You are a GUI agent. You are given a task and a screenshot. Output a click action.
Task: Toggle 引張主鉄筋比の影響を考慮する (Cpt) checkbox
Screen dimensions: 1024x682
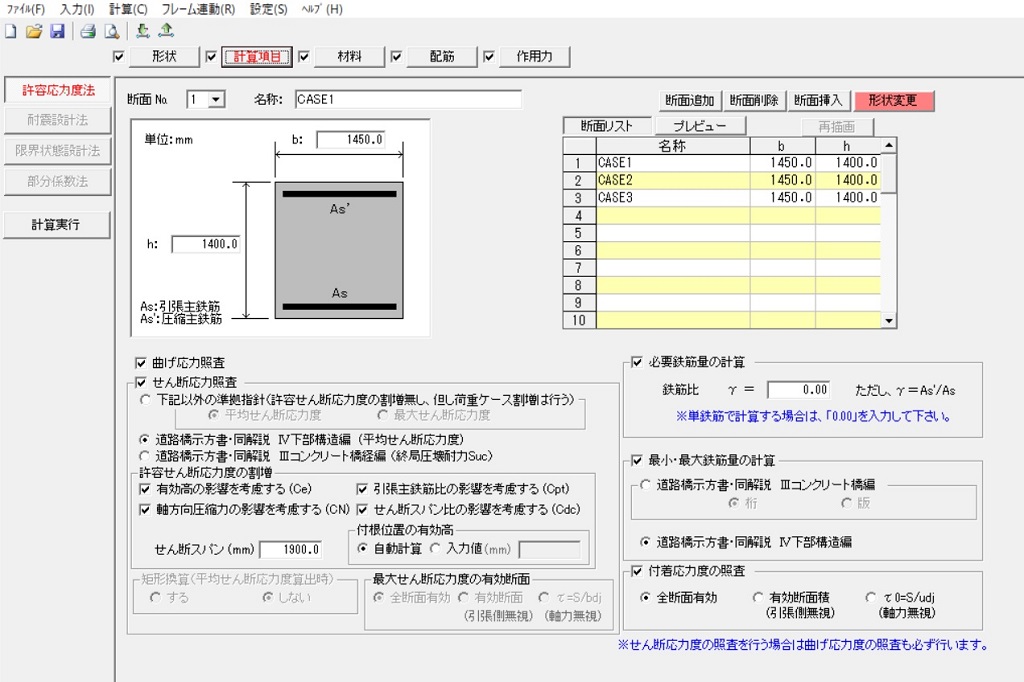pos(362,489)
